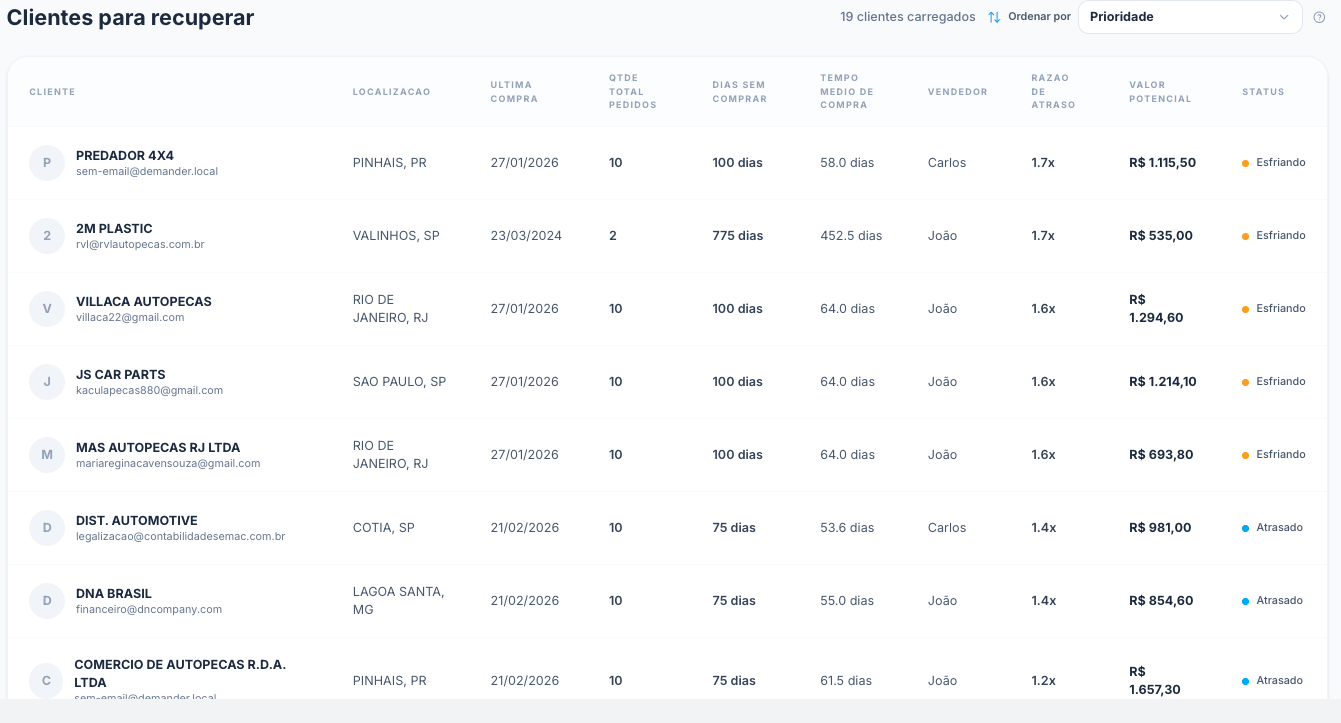Click the email mariareginacavensouza@gmail.com

click(168, 463)
